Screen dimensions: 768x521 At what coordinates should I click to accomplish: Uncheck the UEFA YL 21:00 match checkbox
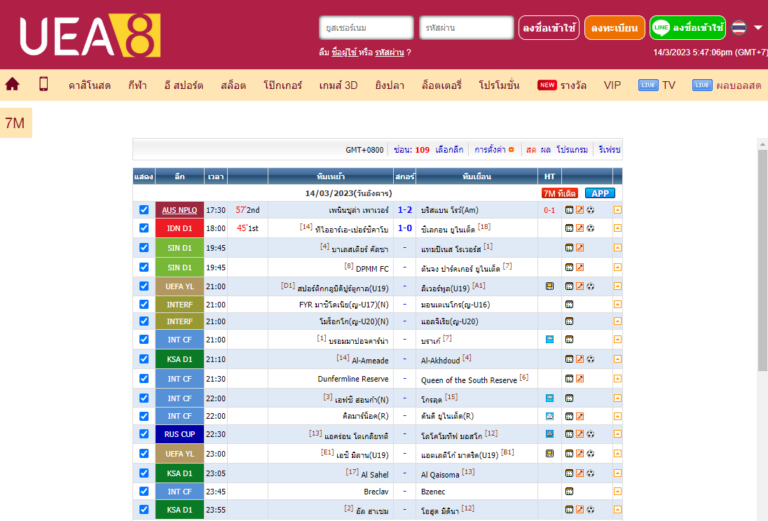[144, 285]
